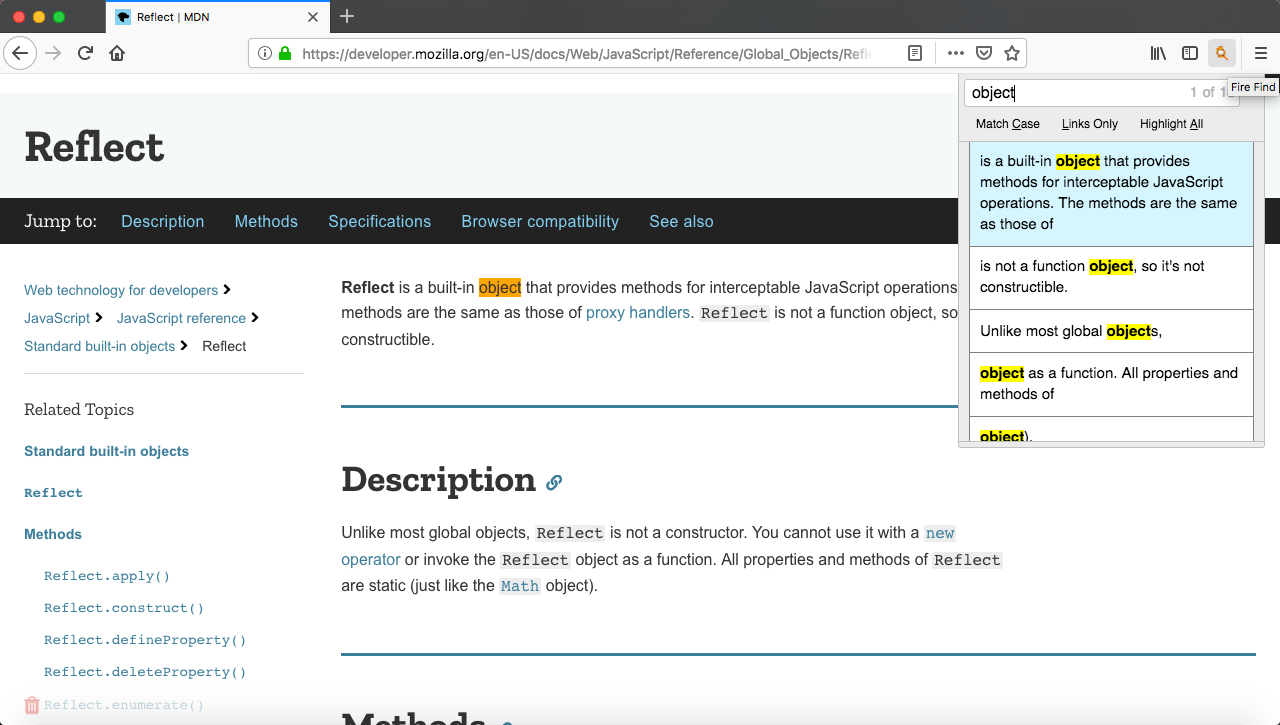Open Reflect.defineProperty() sidebar link
The image size is (1280, 725).
(x=145, y=640)
